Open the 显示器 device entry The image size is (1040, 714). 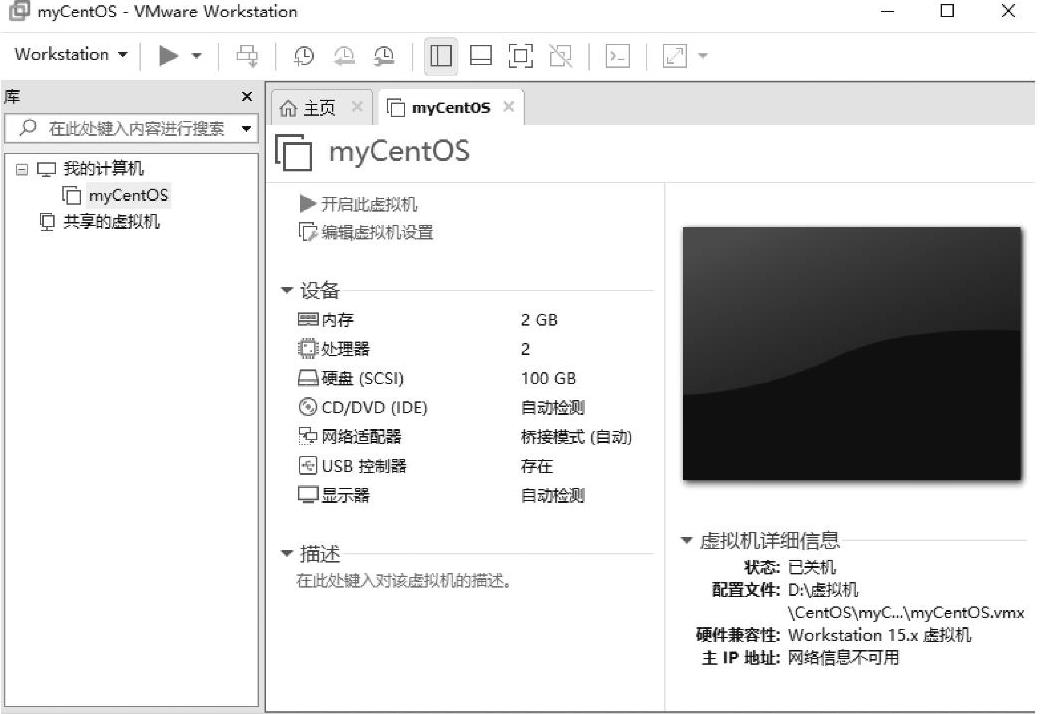click(346, 495)
